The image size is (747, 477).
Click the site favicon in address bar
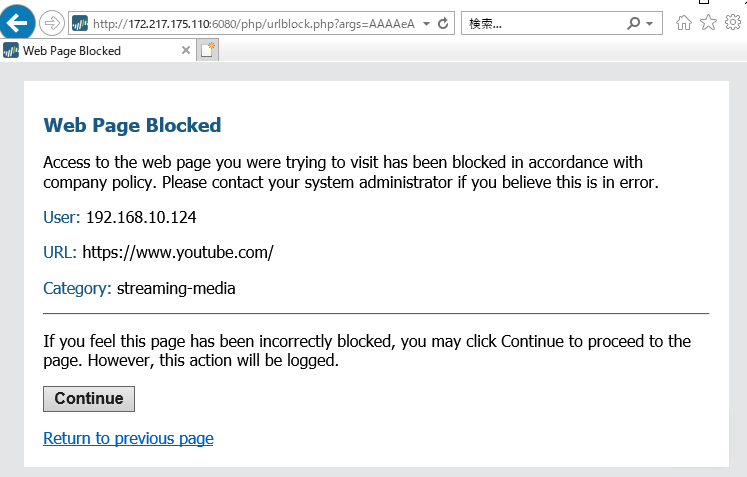(x=80, y=23)
